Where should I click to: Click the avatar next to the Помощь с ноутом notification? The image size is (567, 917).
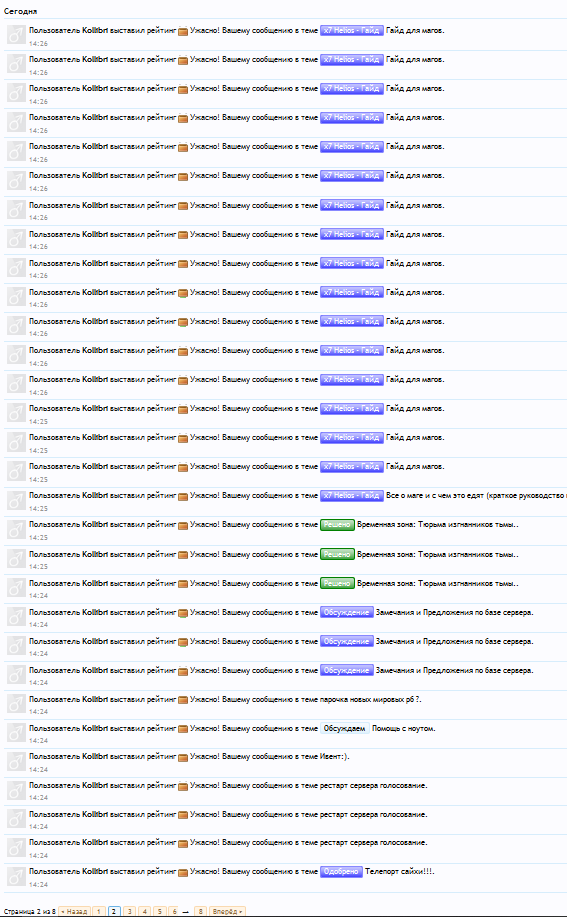16,733
